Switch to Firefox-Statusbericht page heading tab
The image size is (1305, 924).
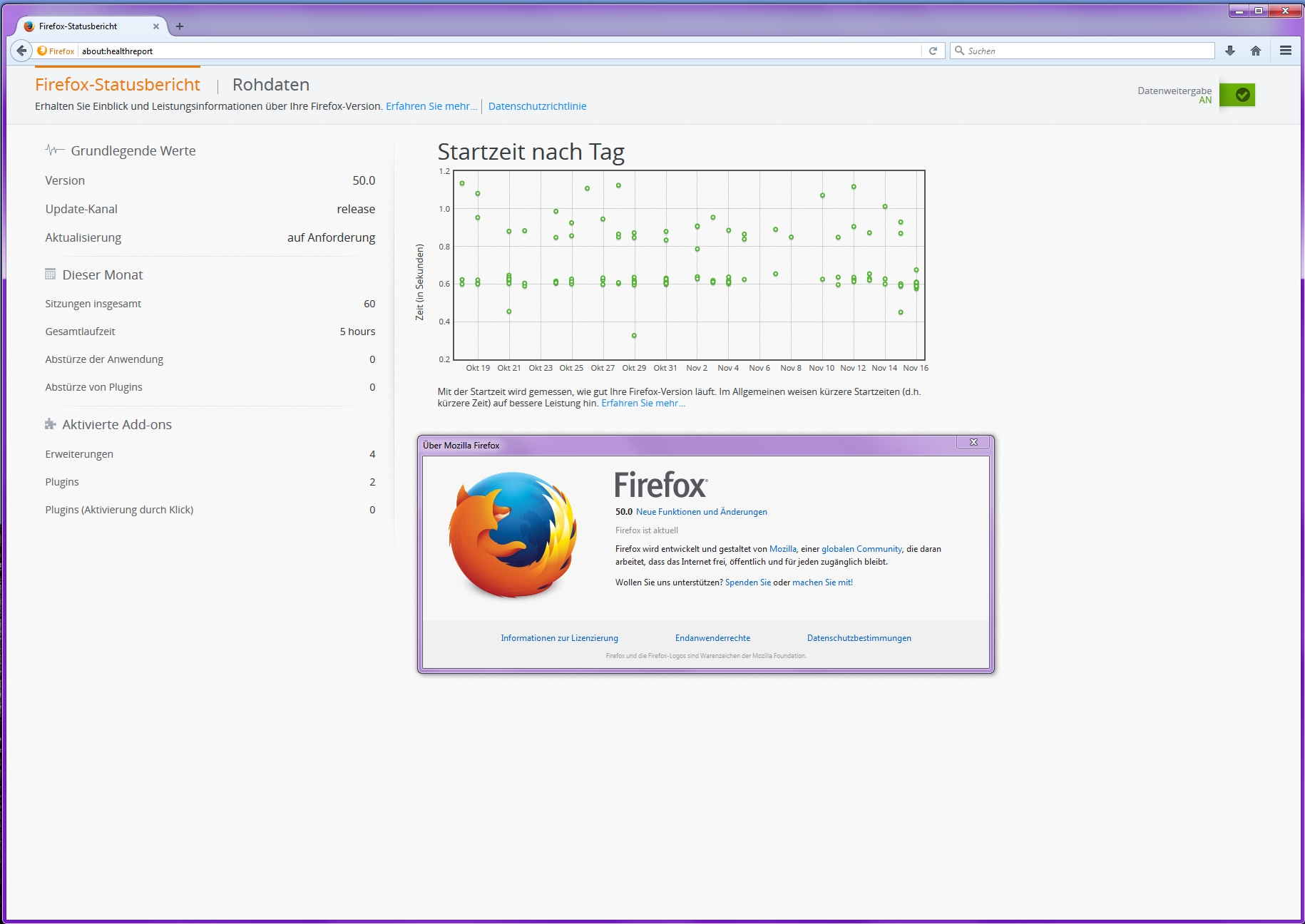118,85
